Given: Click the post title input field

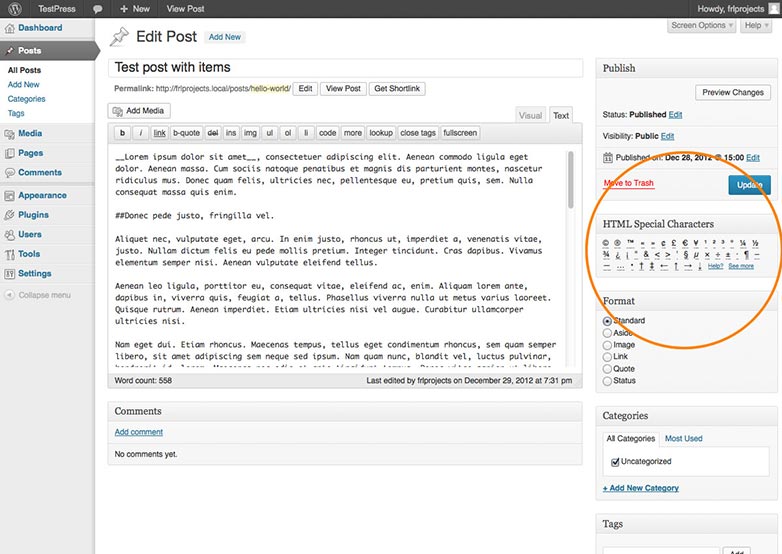Looking at the screenshot, I should click(345, 68).
